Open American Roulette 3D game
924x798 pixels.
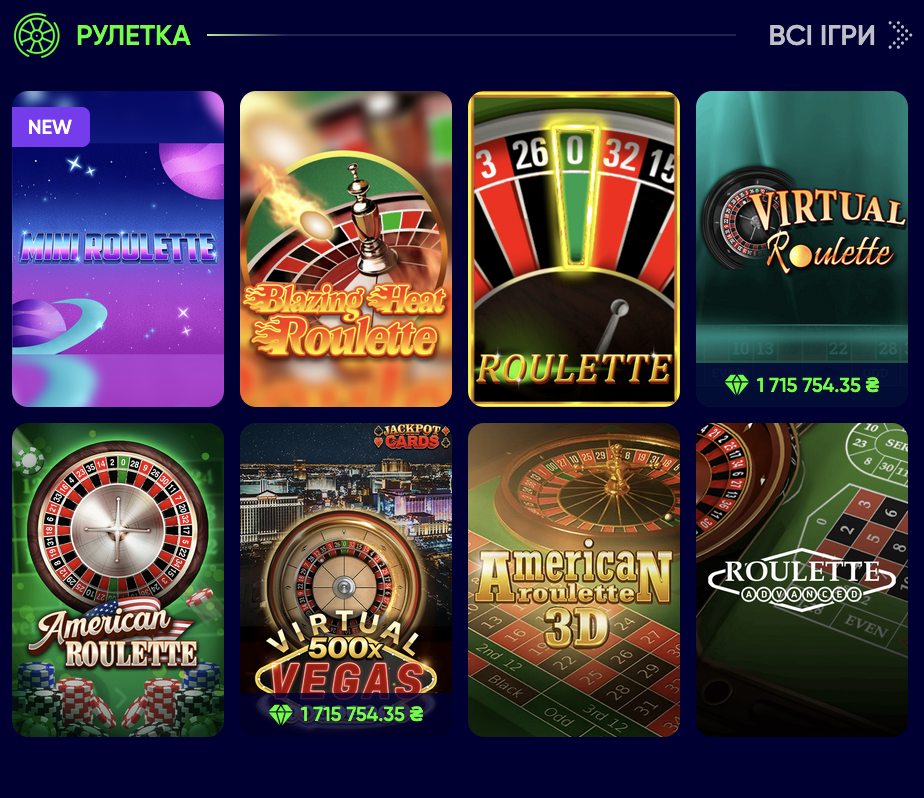574,580
